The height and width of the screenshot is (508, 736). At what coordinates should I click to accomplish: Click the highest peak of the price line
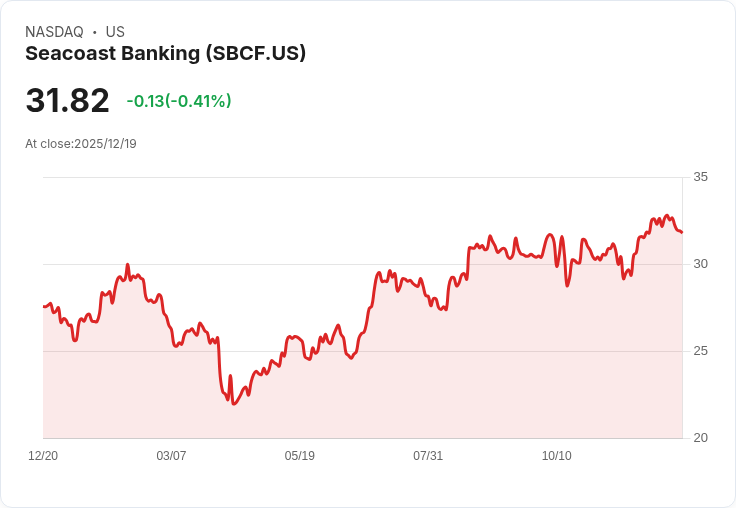tap(667, 215)
